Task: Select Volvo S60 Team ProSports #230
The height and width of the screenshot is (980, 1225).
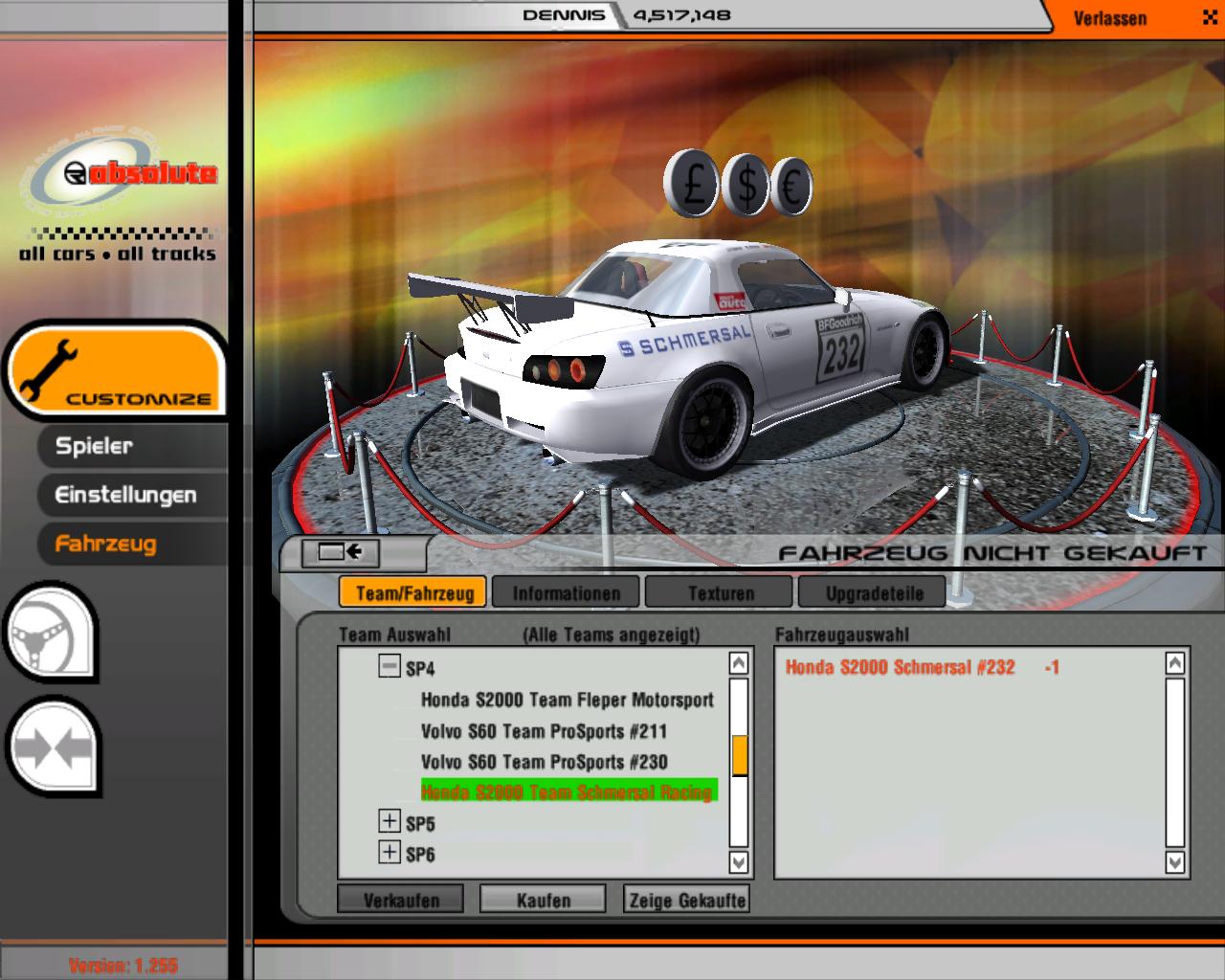Action: pyautogui.click(x=544, y=762)
